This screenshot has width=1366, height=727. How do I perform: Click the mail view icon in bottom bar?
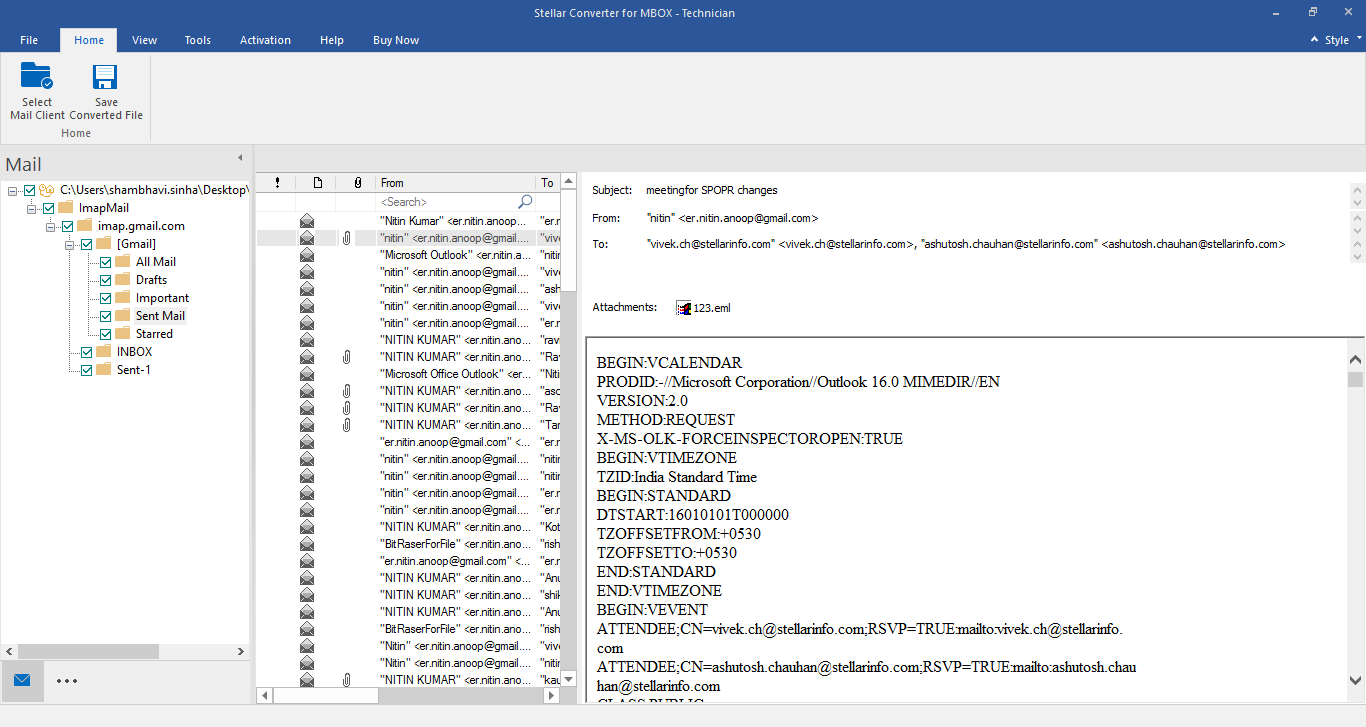tap(22, 680)
